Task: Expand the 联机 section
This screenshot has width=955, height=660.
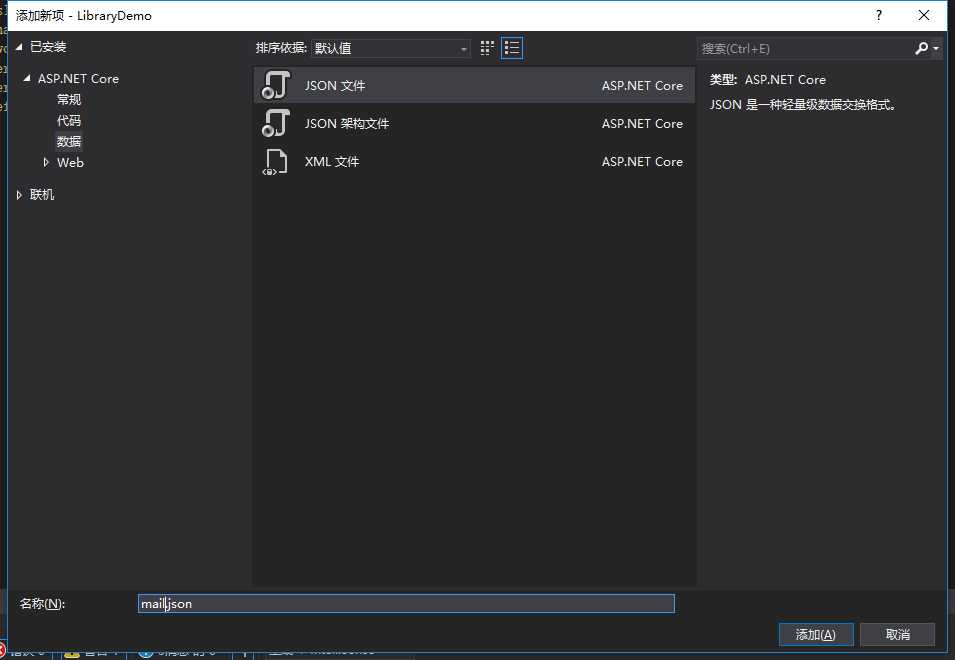Action: coord(19,195)
